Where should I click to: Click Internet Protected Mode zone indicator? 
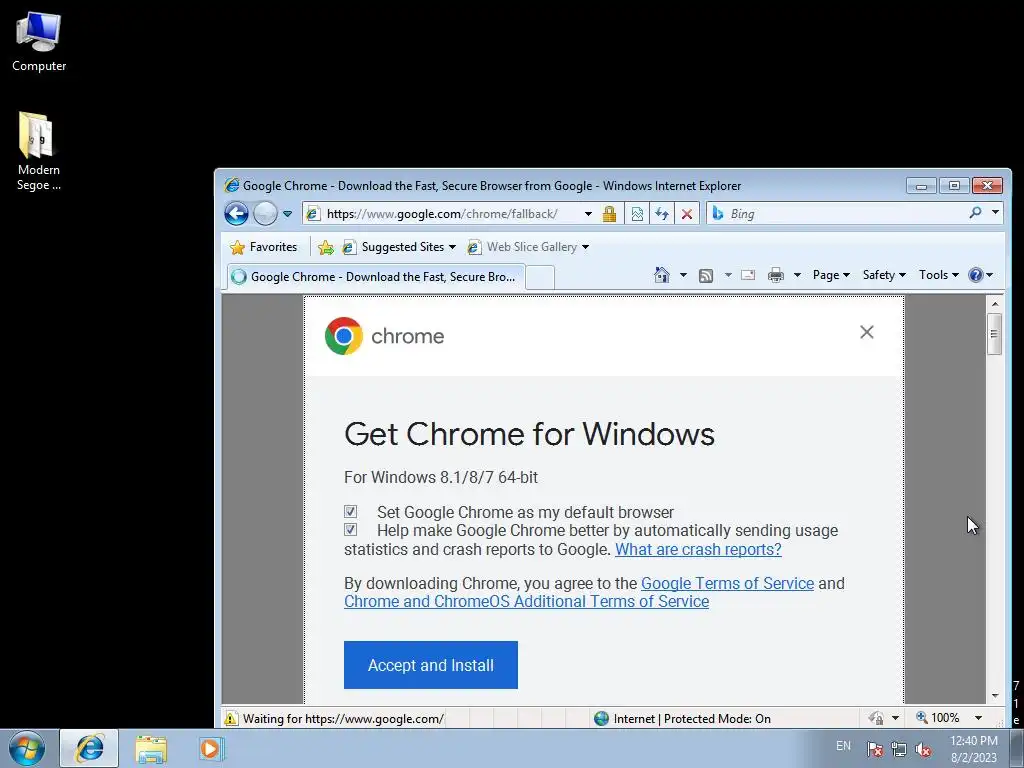(682, 718)
